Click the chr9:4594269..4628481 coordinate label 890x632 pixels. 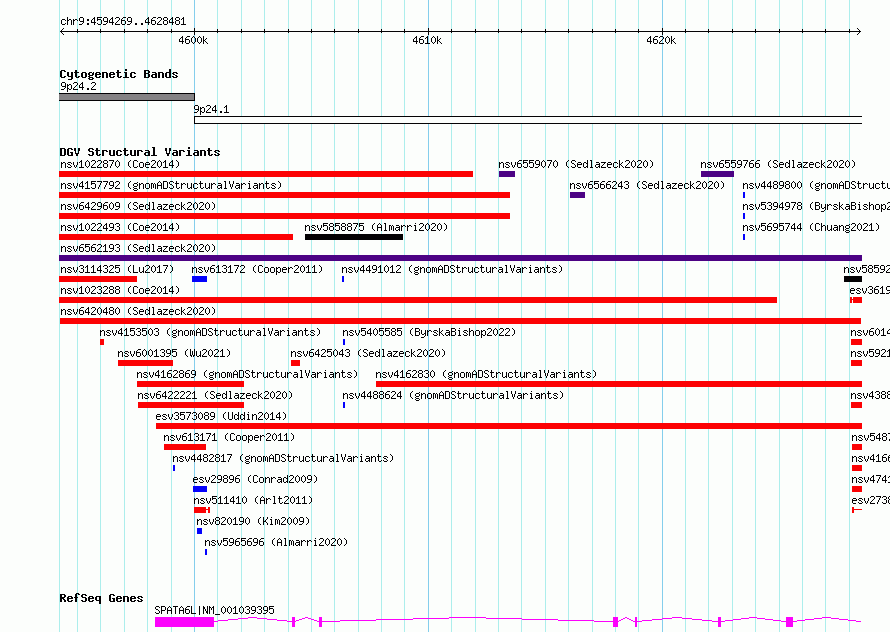point(123,21)
